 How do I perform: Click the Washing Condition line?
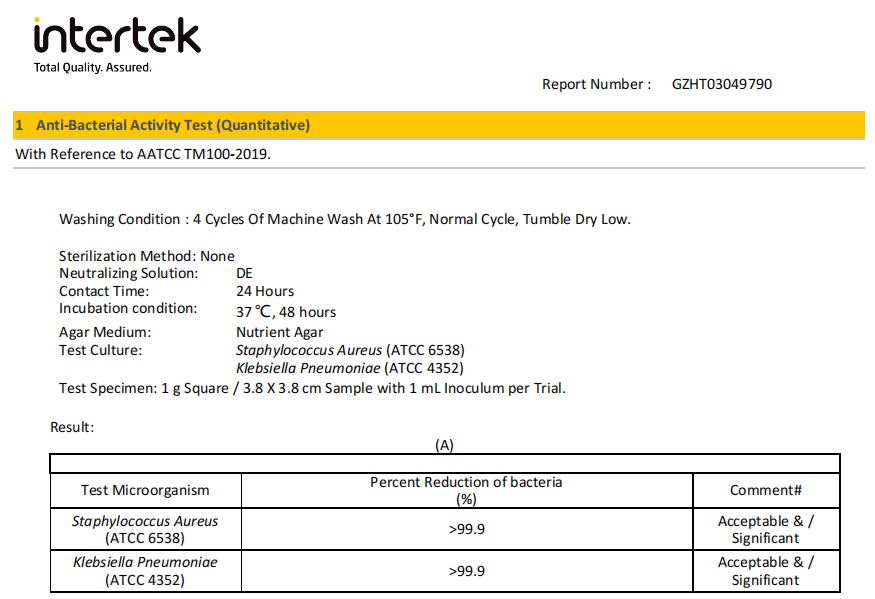point(344,219)
